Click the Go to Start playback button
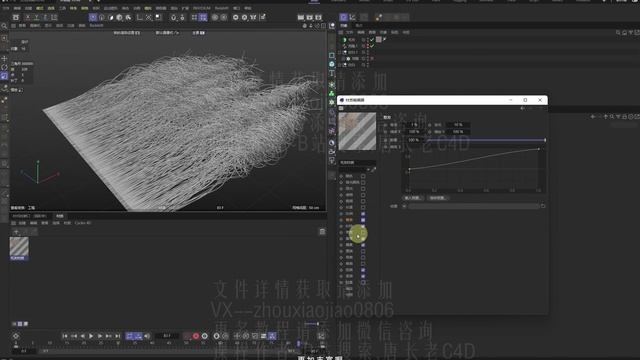The height and width of the screenshot is (360, 640). pyautogui.click(x=65, y=336)
